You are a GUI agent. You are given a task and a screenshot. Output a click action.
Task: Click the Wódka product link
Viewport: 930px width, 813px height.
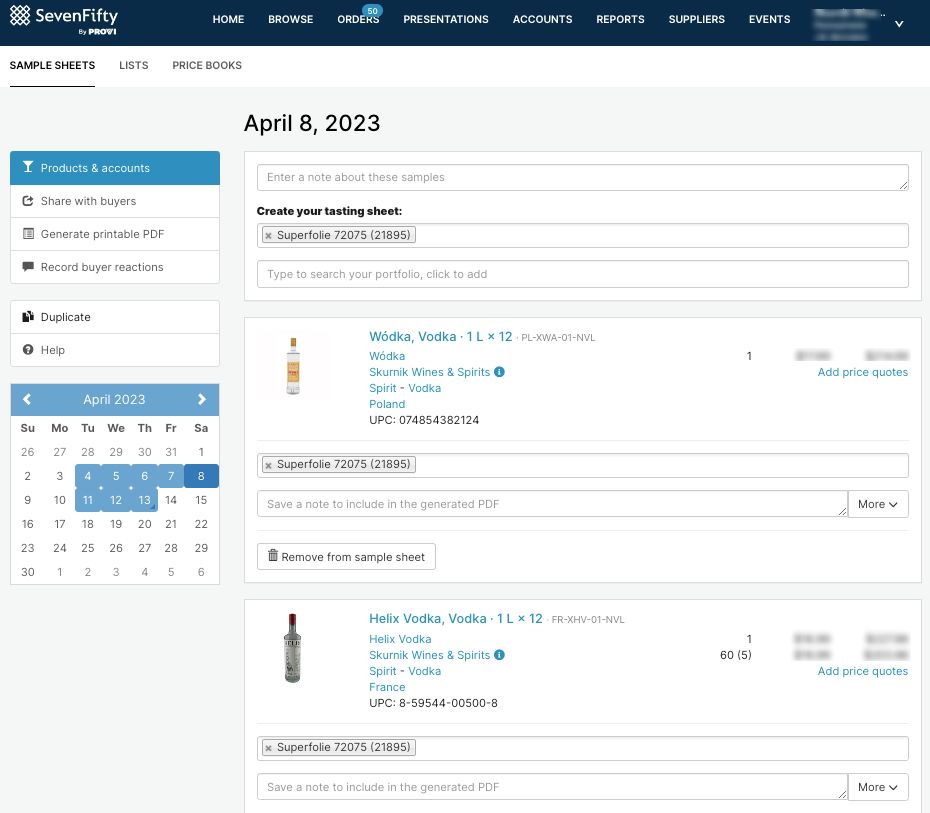click(411, 336)
